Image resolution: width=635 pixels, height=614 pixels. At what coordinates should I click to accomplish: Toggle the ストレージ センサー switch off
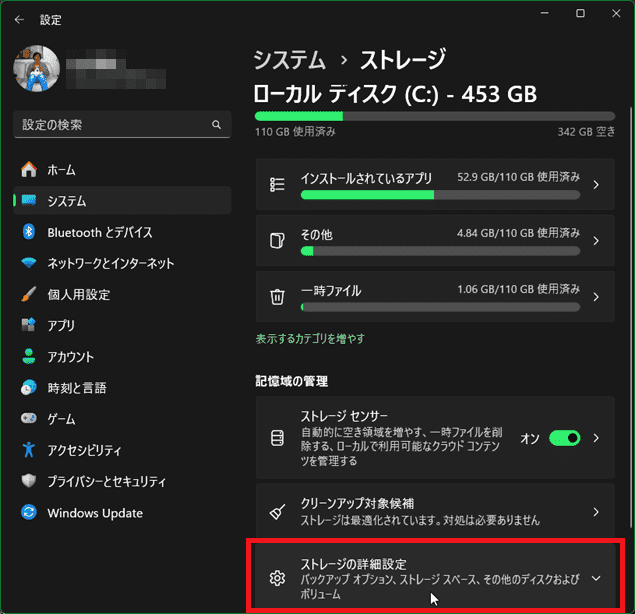pyautogui.click(x=564, y=438)
